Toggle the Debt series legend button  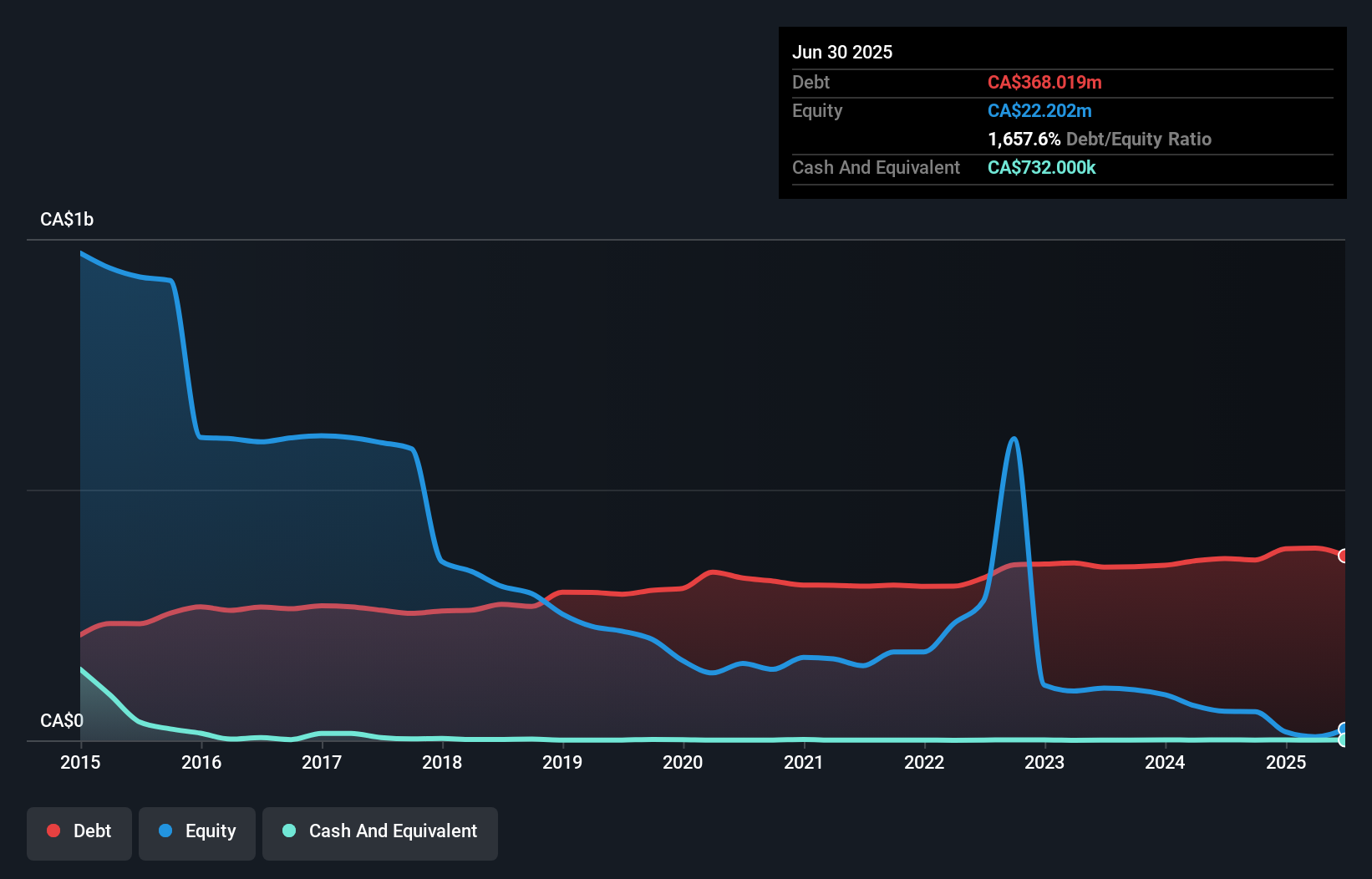point(79,833)
